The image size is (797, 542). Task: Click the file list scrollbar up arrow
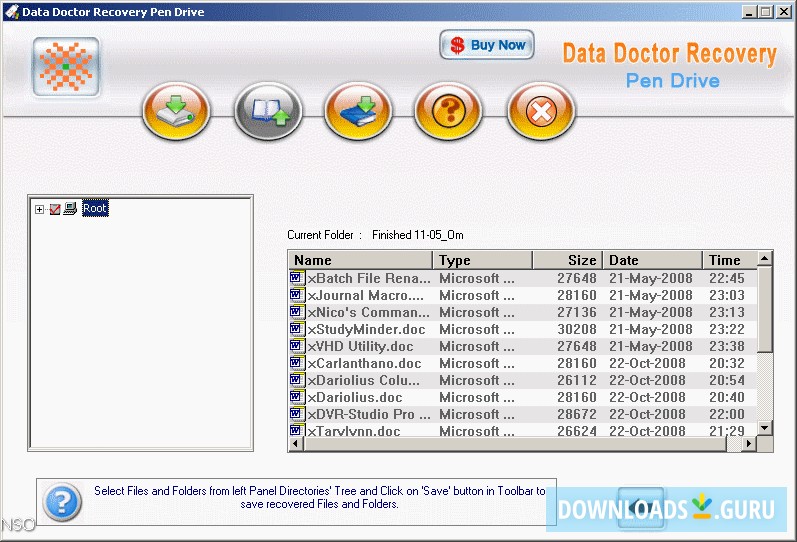click(x=765, y=260)
